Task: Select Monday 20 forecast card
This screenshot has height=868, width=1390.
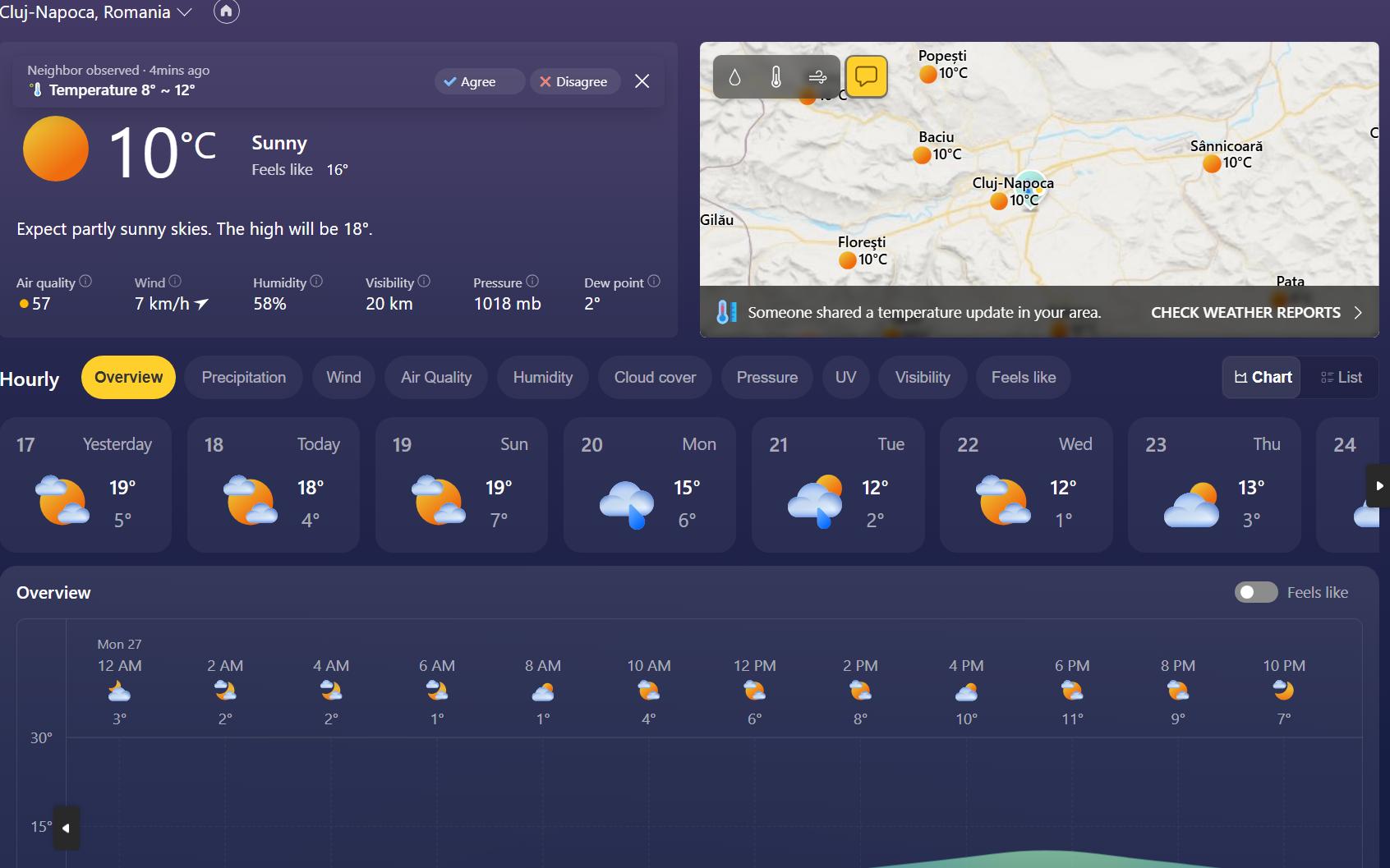Action: click(649, 485)
